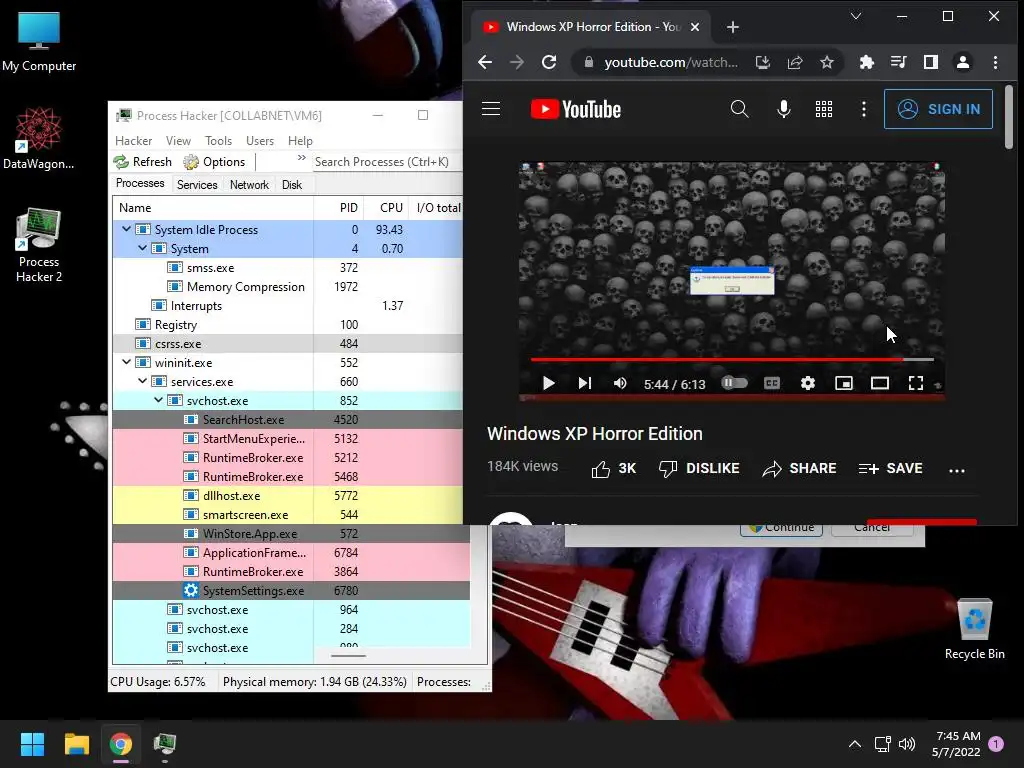Open the Users menu in Process Hacker
1024x768 pixels.
point(260,140)
